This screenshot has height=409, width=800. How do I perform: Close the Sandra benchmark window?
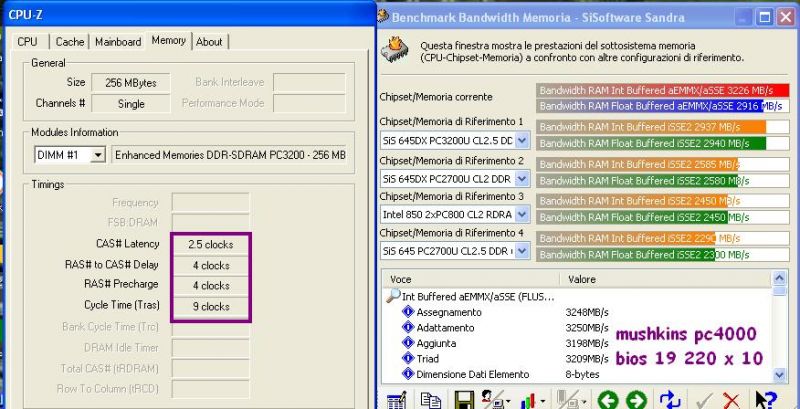pos(785,17)
